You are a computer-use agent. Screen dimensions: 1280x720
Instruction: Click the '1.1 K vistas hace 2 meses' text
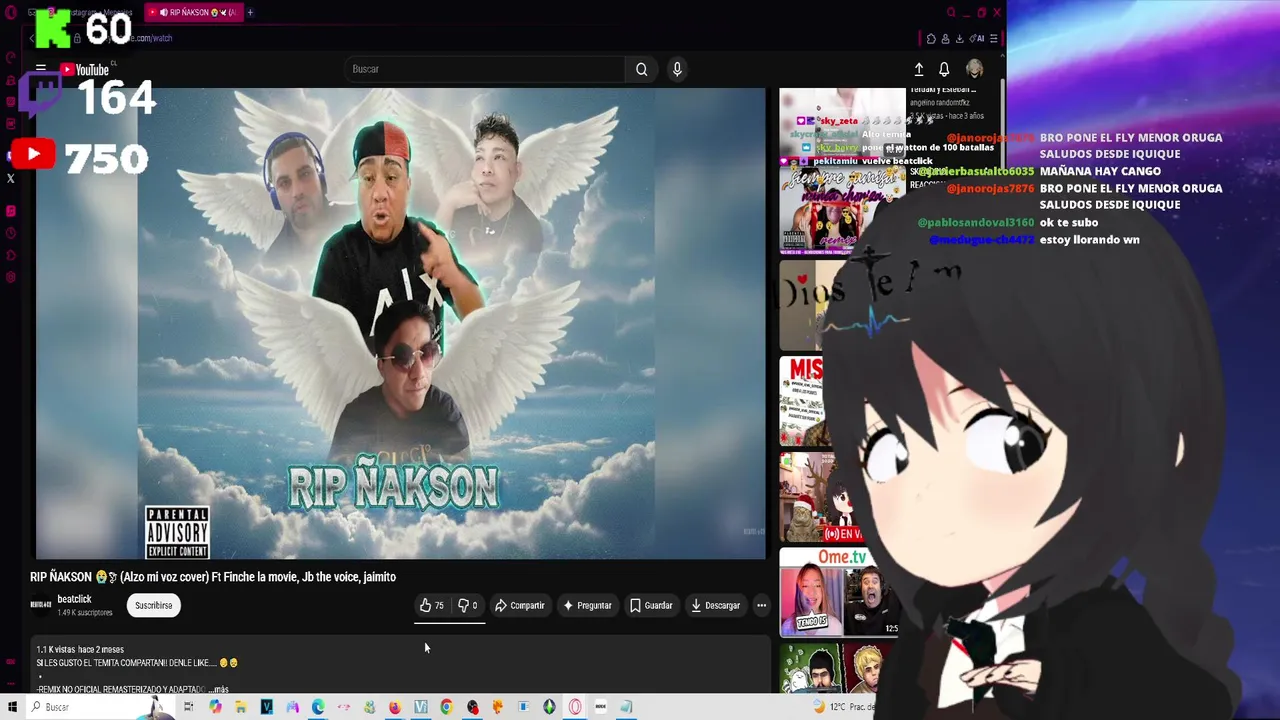[x=80, y=649]
